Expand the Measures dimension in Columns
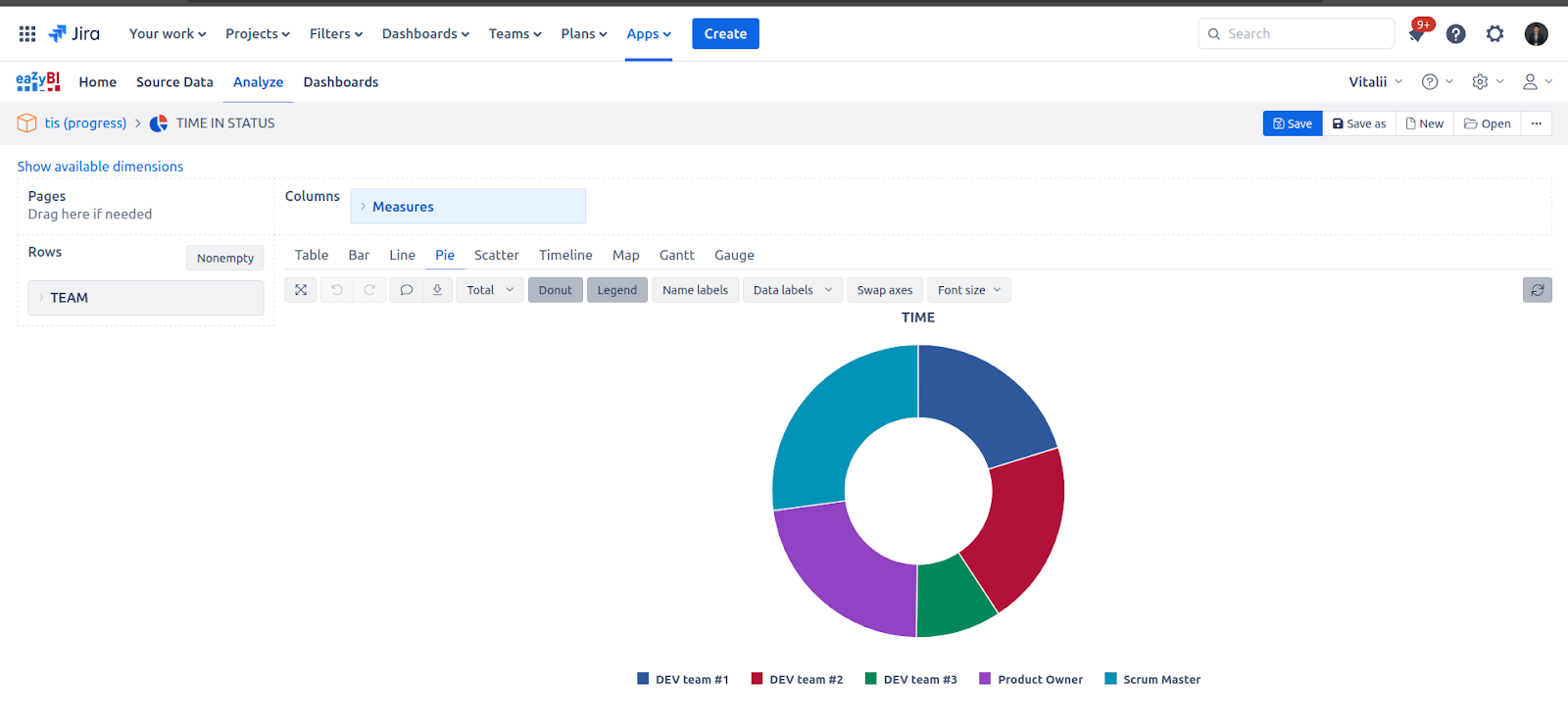The width and height of the screenshot is (1568, 728). (467, 207)
